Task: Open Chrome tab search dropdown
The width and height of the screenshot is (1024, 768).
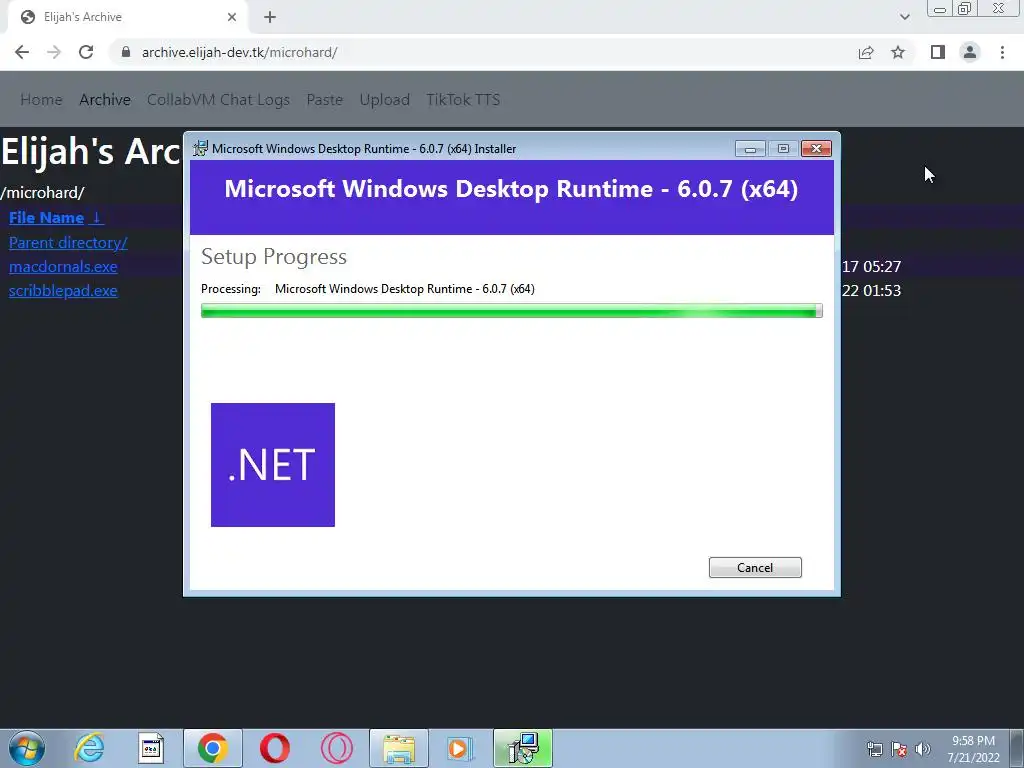Action: [904, 17]
